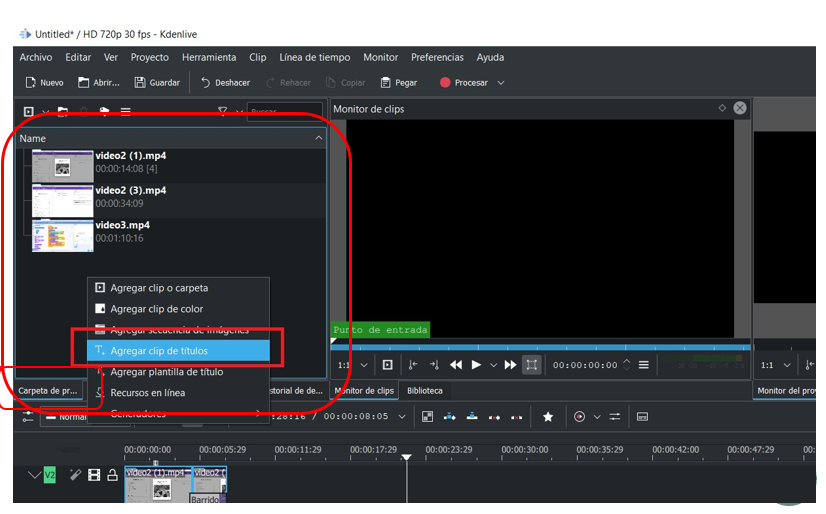826x514 pixels.
Task: Open the add clip dropdown arrow in bin
Action: pos(45,112)
